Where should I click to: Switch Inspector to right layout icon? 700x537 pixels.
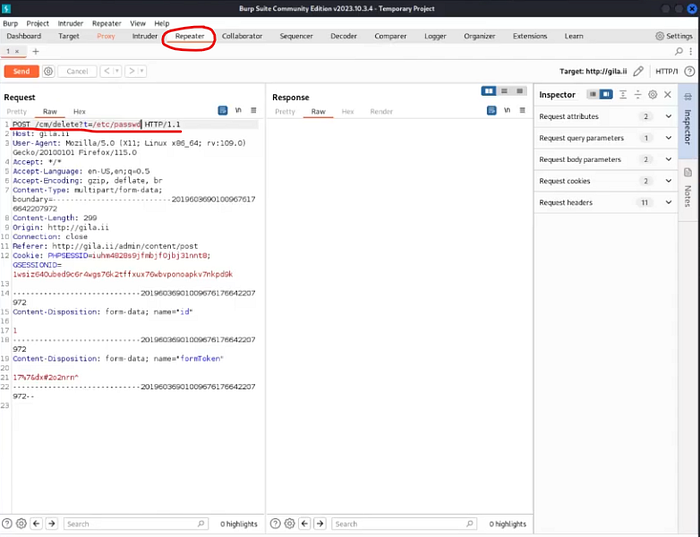pos(606,94)
